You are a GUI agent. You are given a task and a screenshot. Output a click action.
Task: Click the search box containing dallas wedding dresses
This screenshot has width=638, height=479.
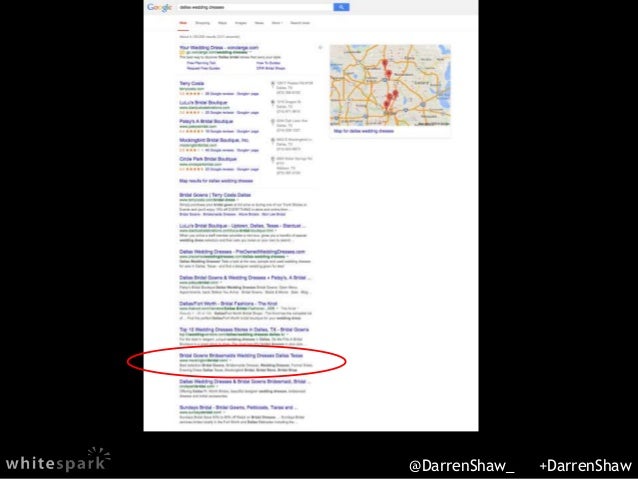click(255, 7)
